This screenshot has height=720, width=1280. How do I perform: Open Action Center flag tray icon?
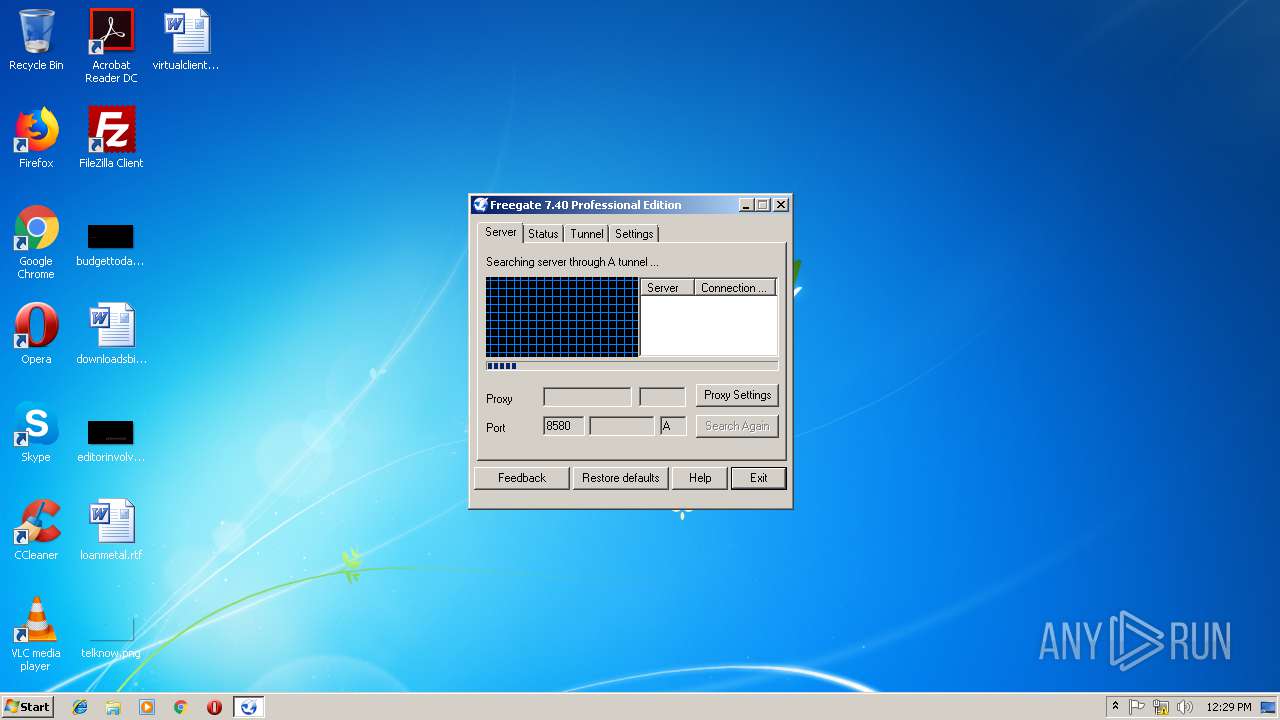1137,707
